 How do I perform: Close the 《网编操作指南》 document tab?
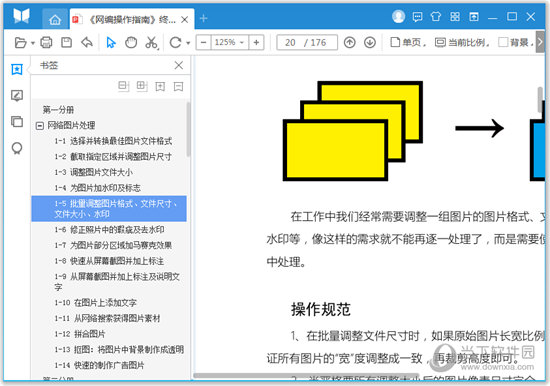tap(185, 20)
